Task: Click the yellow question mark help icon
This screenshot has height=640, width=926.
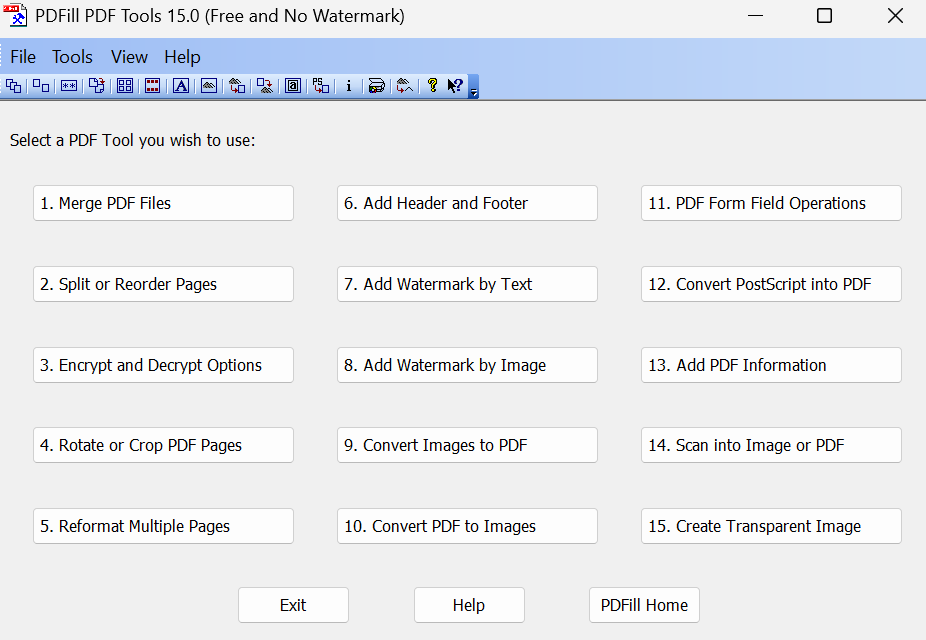Action: coord(432,86)
